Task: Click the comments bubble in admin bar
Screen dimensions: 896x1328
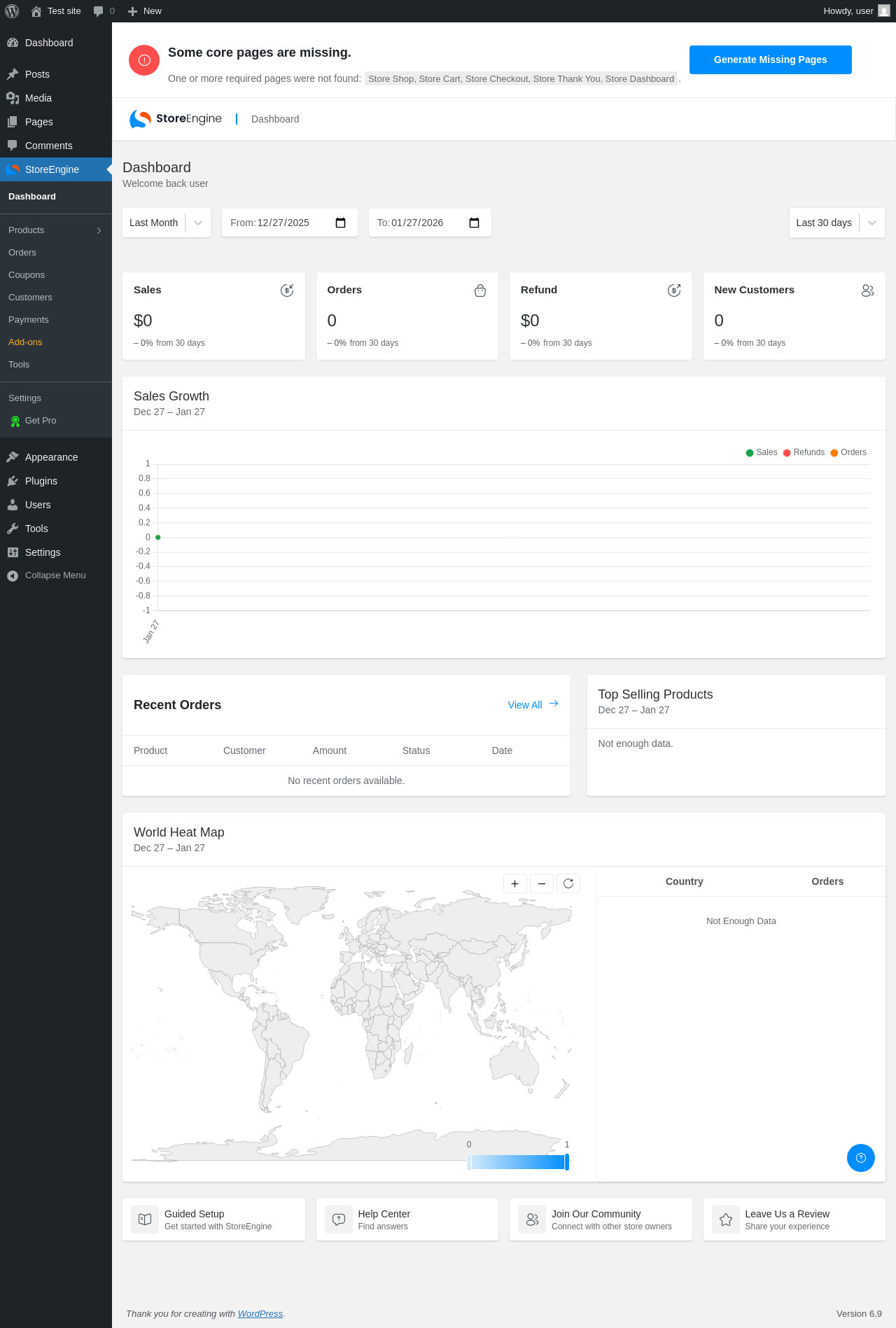Action: click(104, 11)
